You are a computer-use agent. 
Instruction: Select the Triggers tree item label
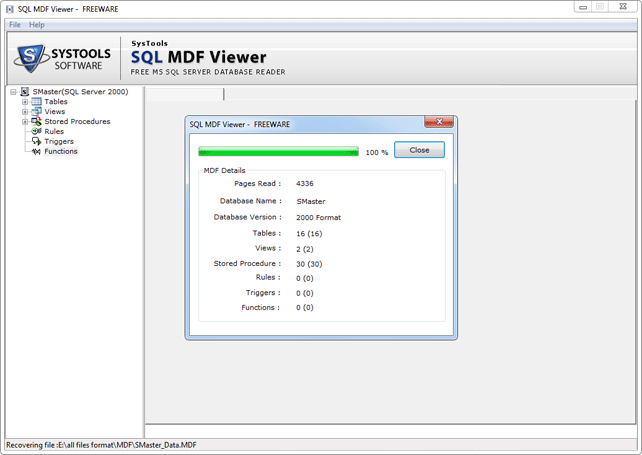(59, 141)
